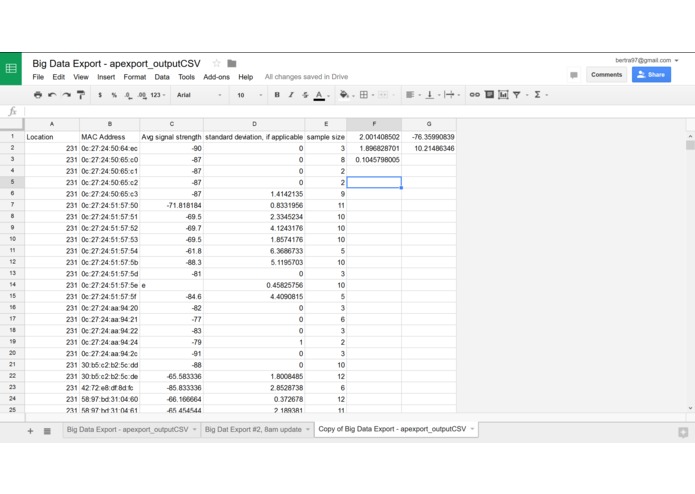Open horizontal align options

point(410,95)
